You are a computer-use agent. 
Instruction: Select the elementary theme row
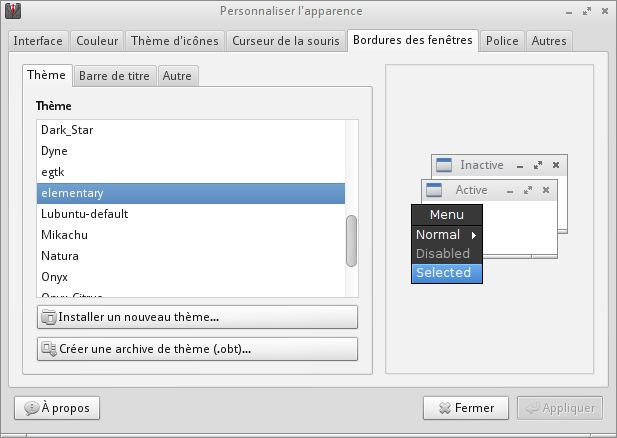pyautogui.click(x=191, y=193)
